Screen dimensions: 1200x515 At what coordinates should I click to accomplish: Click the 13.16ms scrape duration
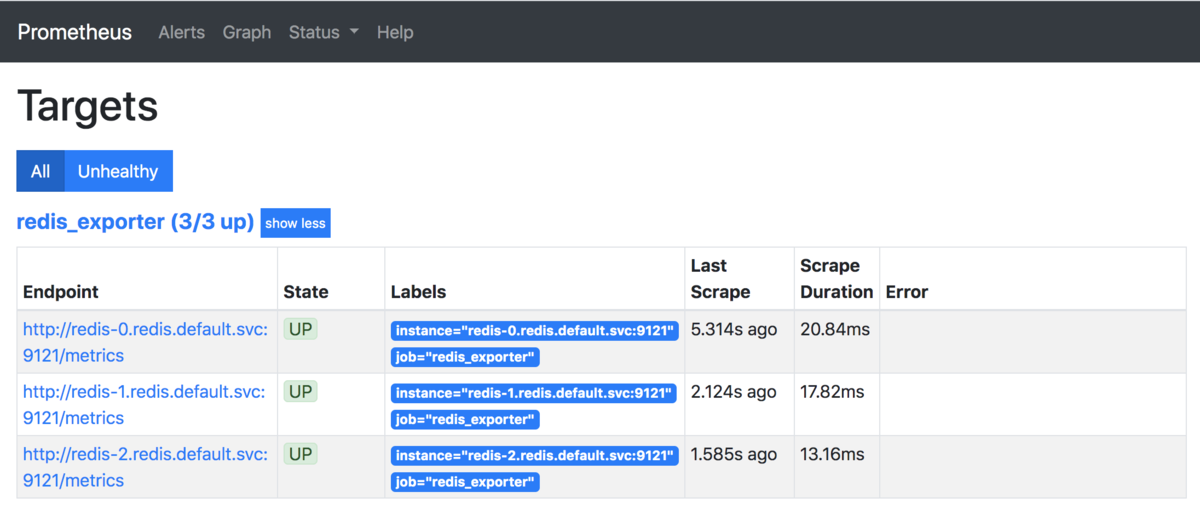[x=833, y=455]
